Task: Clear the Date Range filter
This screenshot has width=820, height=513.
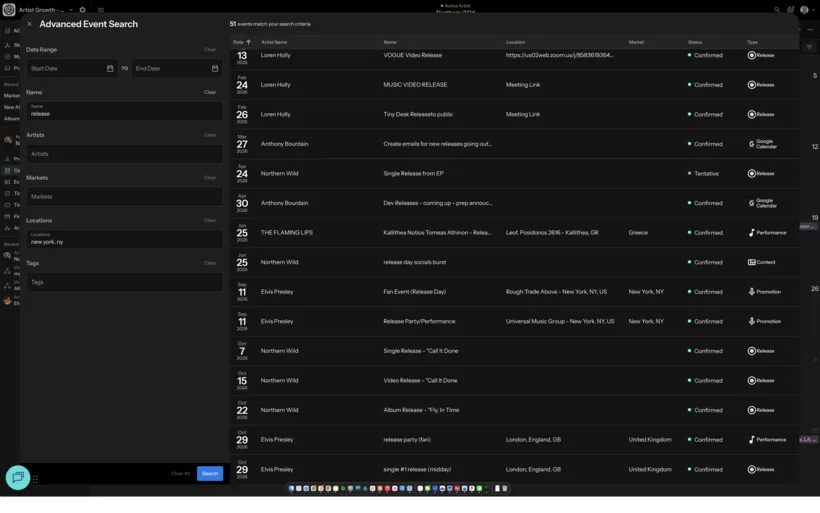Action: [x=210, y=50]
